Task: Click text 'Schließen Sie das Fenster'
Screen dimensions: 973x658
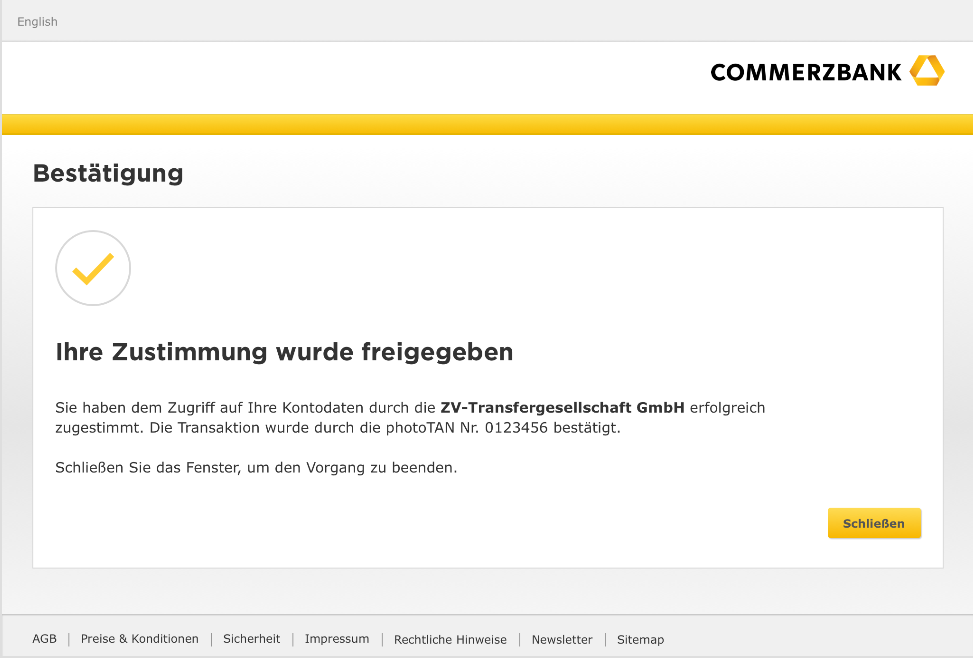Action: pos(147,467)
